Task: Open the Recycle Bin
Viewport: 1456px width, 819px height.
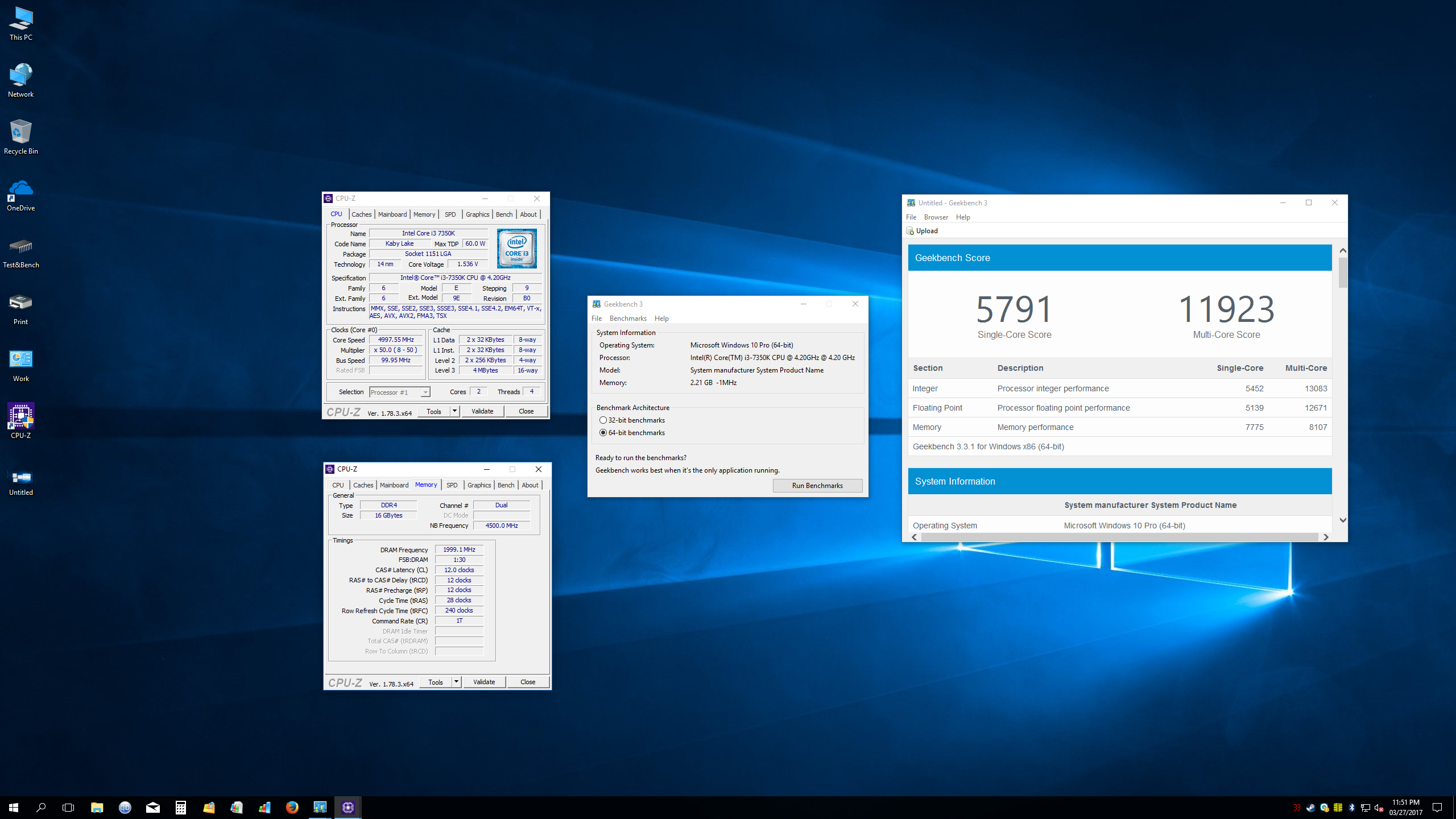Action: [x=21, y=138]
